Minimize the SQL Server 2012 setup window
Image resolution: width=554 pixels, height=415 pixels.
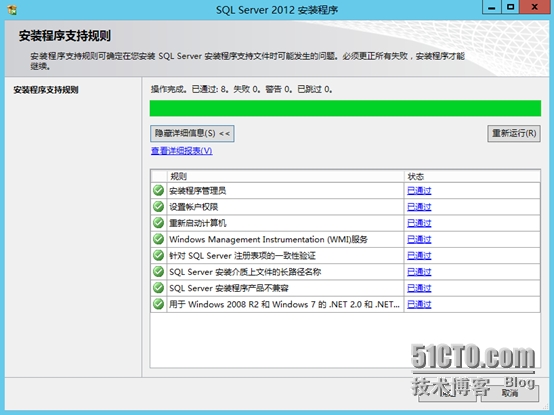pos(492,7)
